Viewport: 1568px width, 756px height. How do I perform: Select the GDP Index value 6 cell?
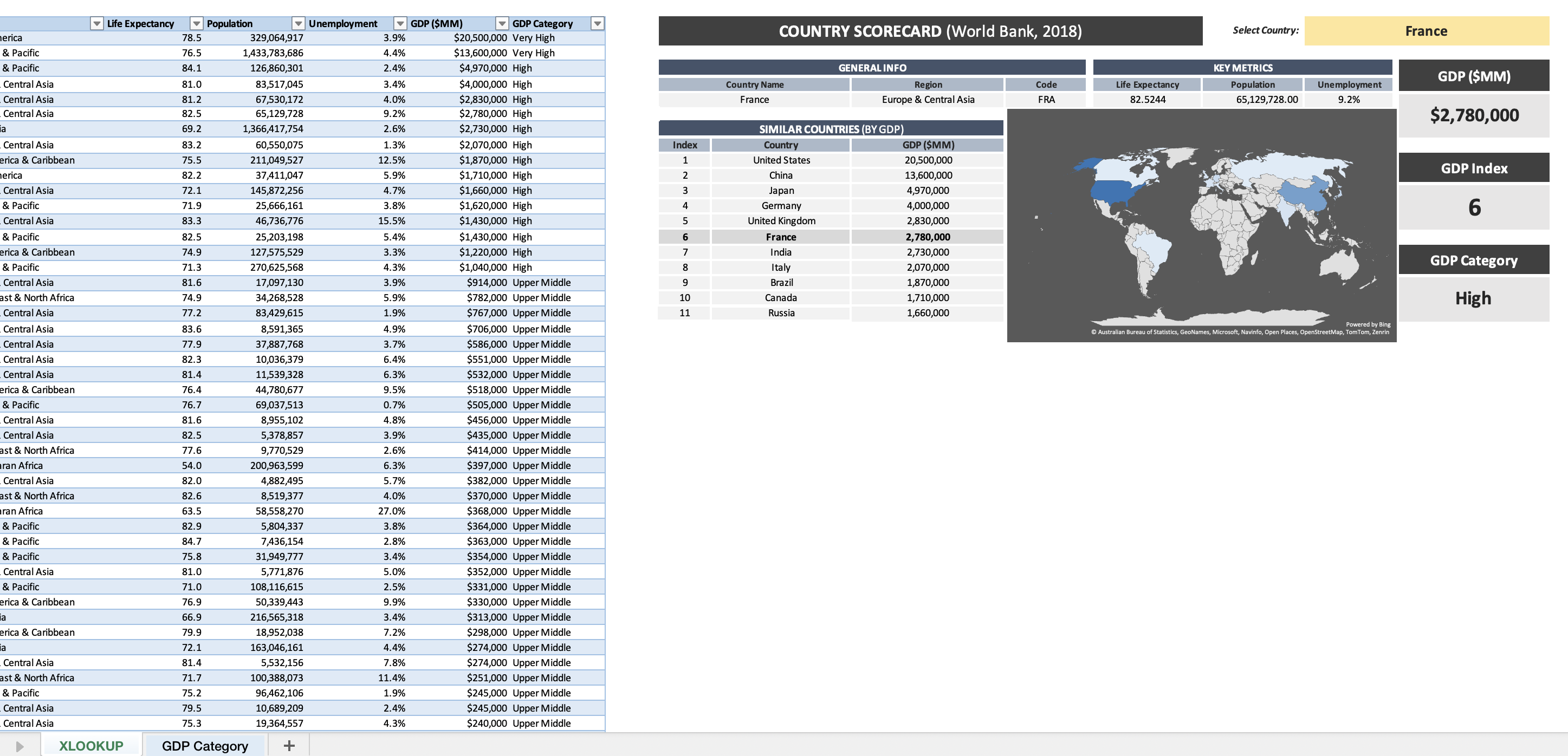coord(1474,207)
